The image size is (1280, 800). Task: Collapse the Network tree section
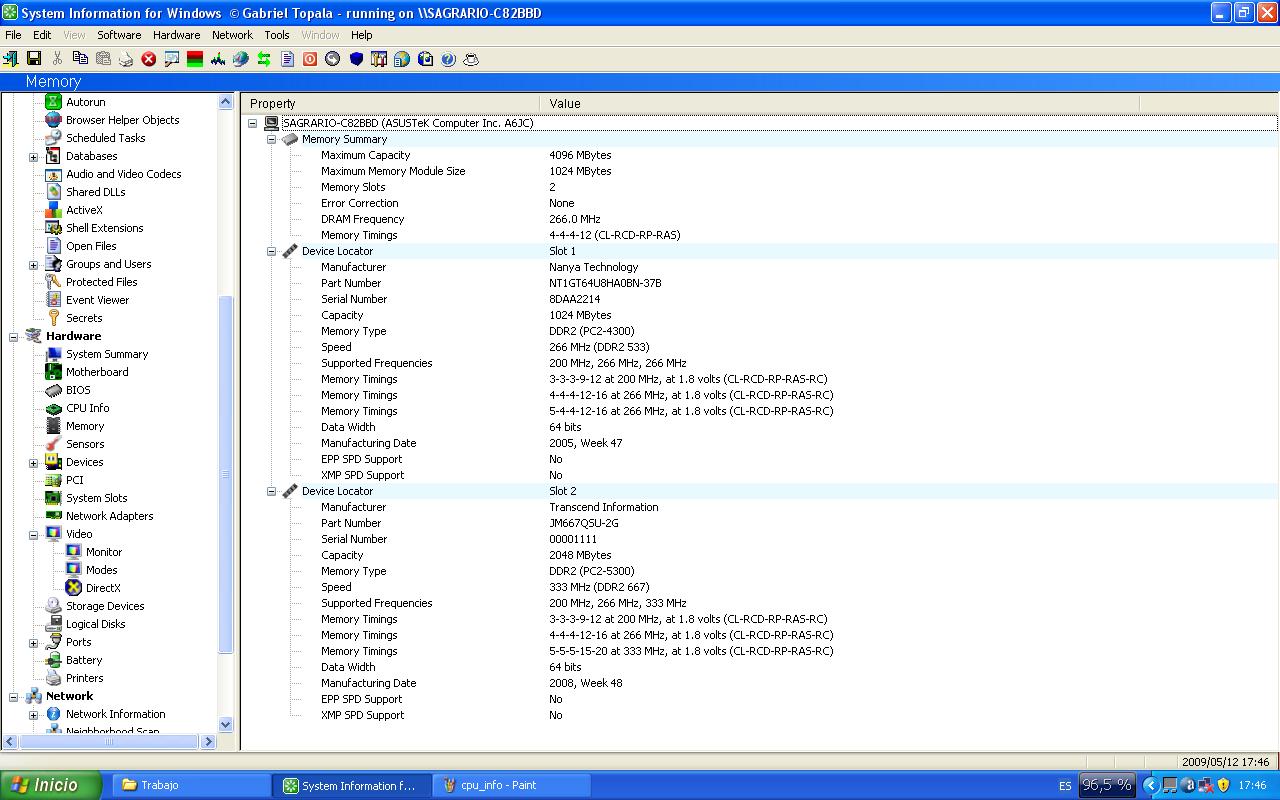[13, 697]
